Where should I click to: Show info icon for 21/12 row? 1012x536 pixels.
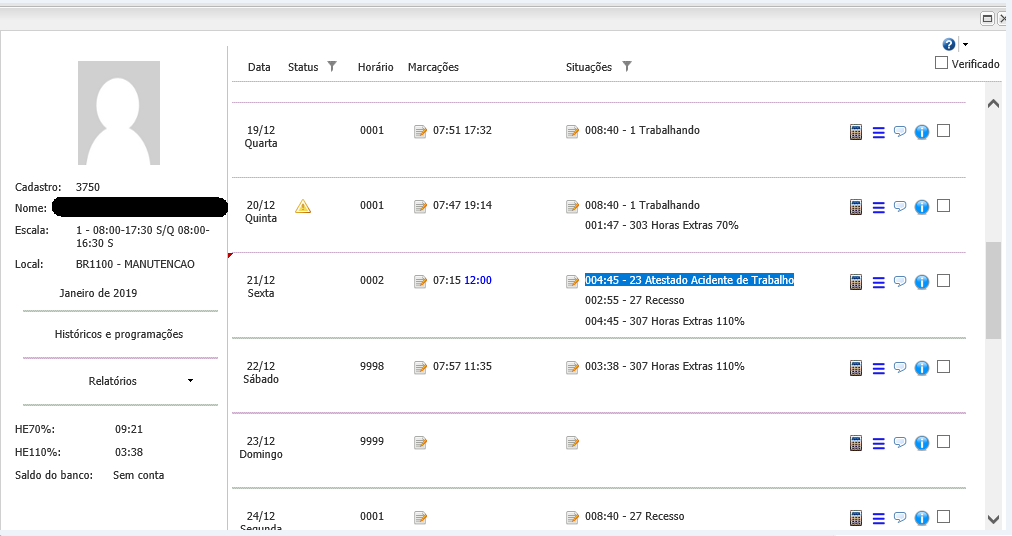pos(922,282)
